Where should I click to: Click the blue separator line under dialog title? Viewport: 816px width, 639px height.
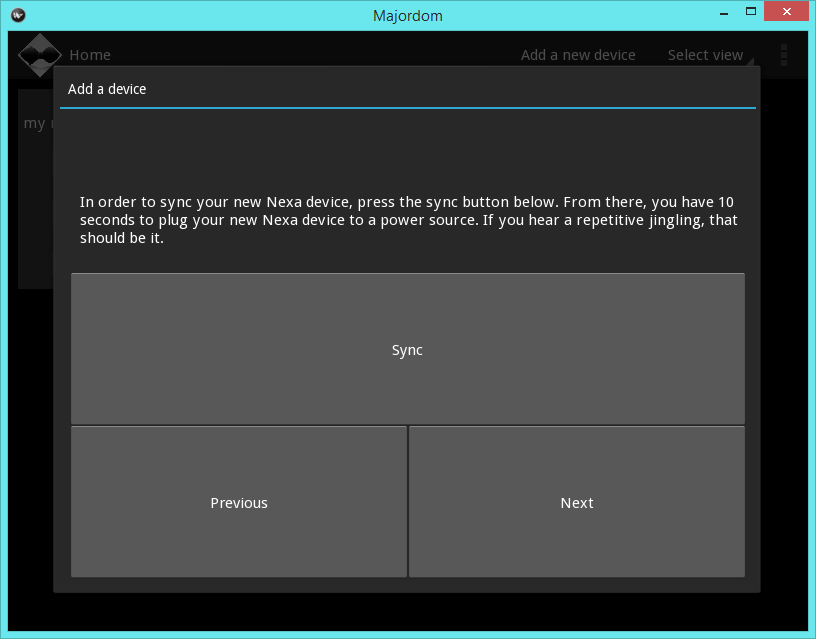pos(408,107)
